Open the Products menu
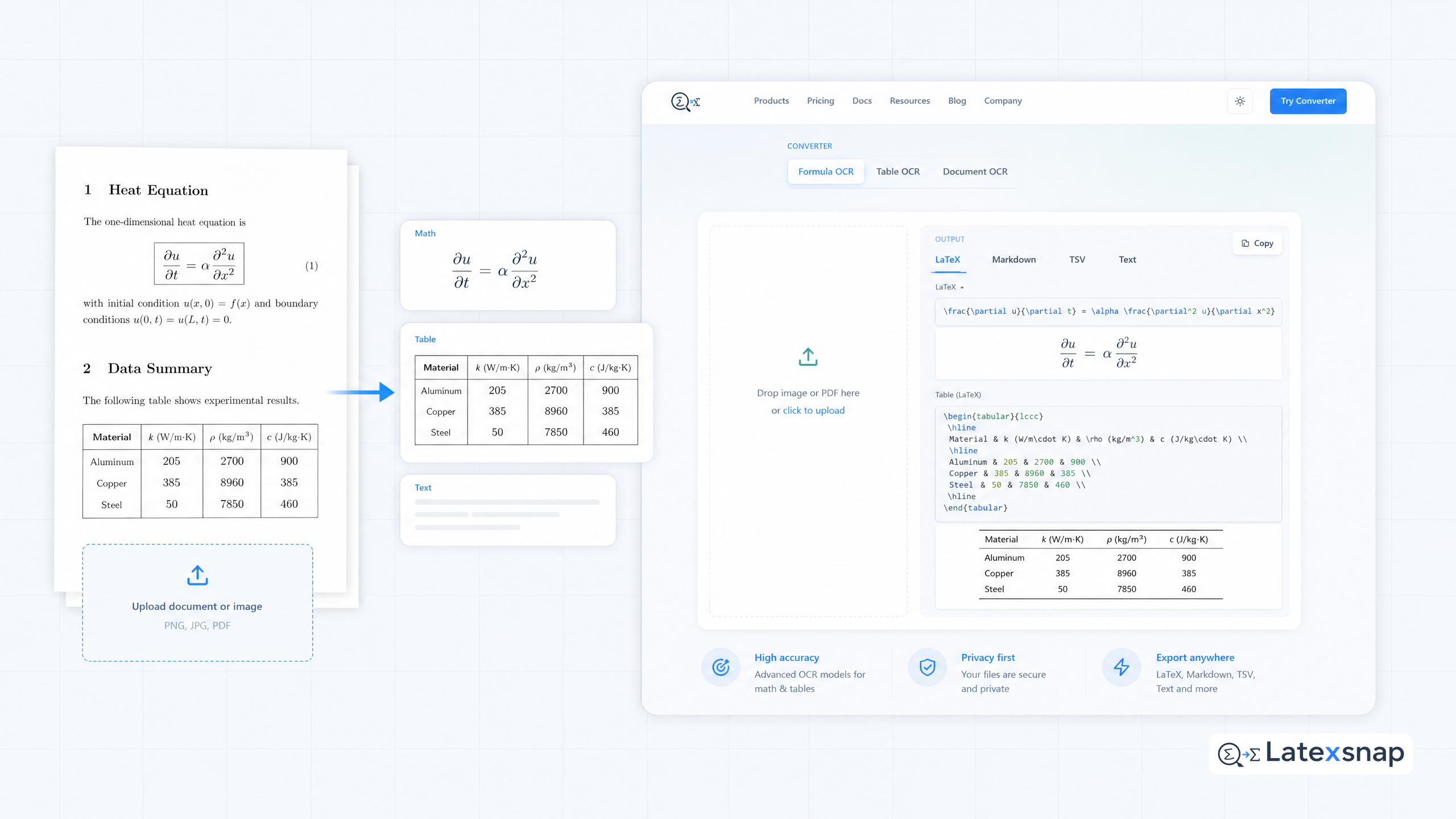 [x=771, y=101]
